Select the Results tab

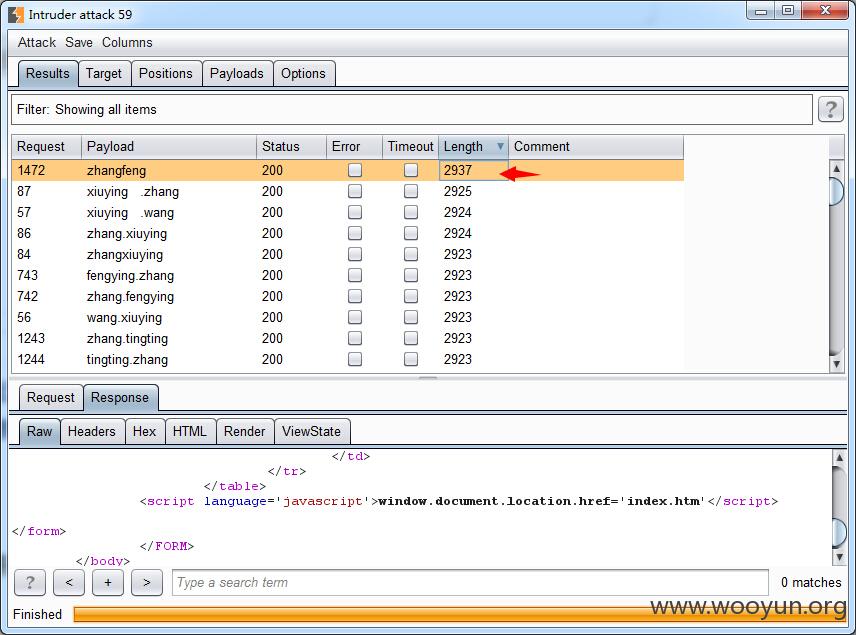pyautogui.click(x=47, y=74)
